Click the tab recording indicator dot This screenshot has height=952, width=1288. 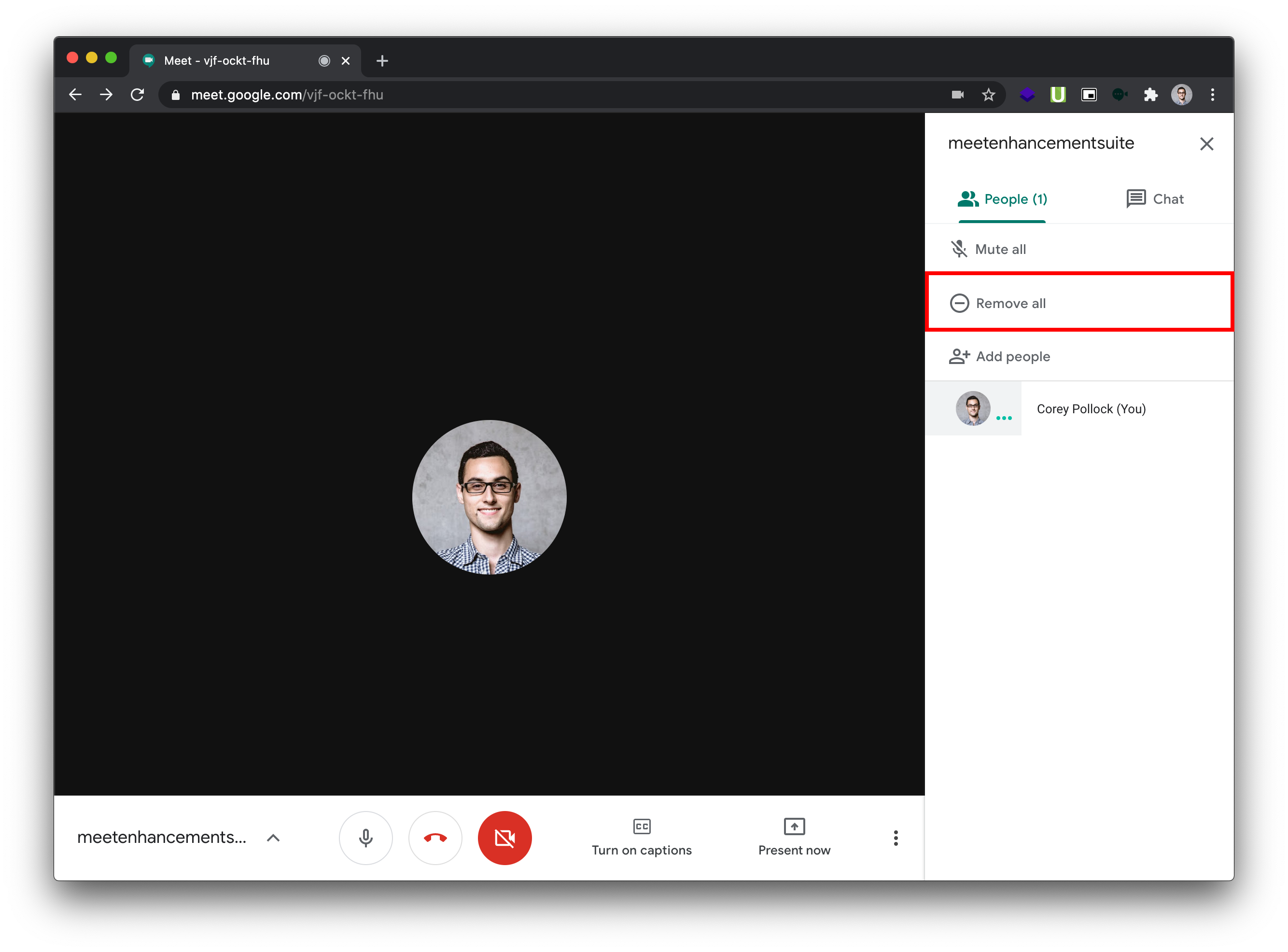pos(324,60)
